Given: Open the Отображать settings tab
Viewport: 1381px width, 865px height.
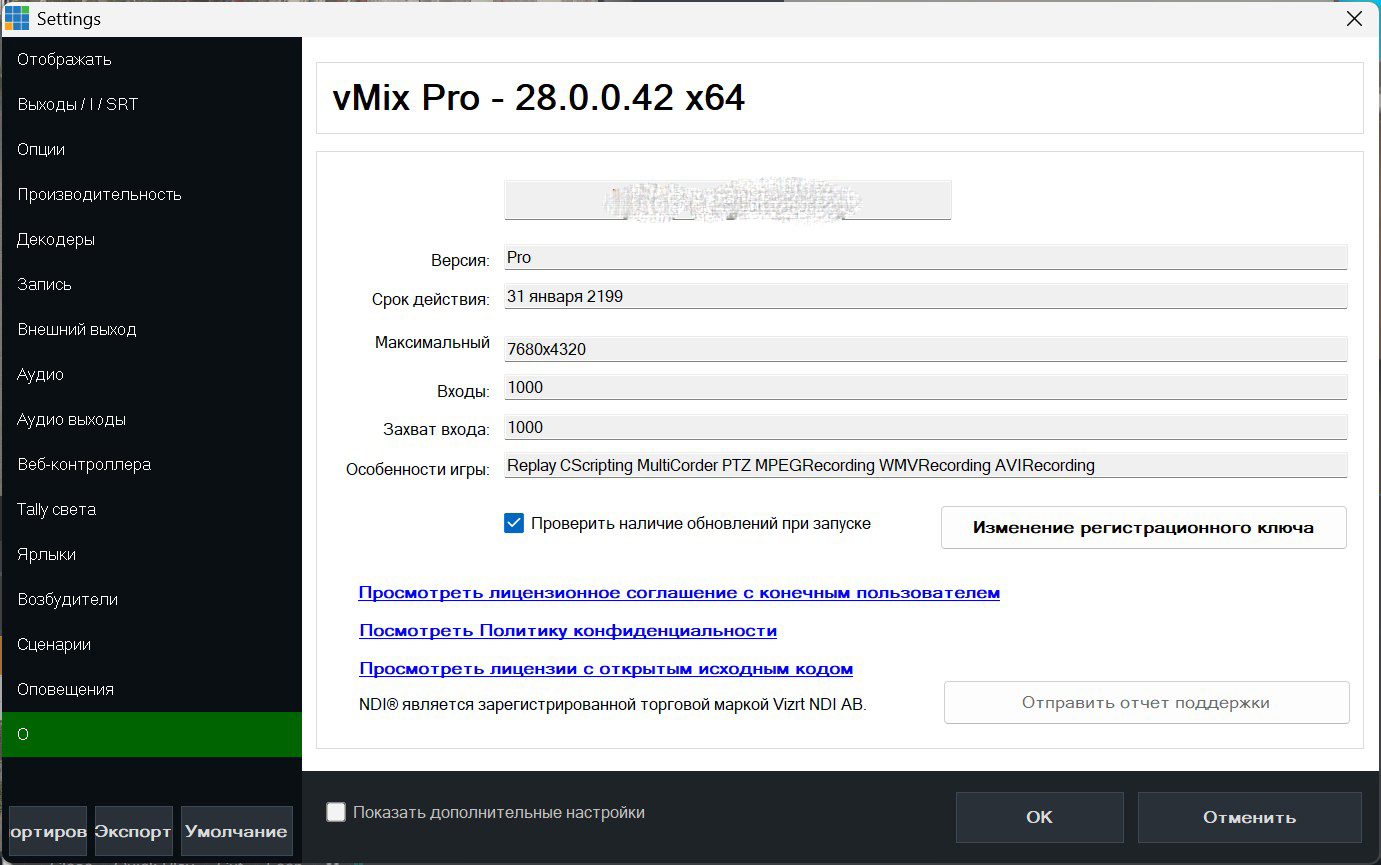Looking at the screenshot, I should click(64, 59).
